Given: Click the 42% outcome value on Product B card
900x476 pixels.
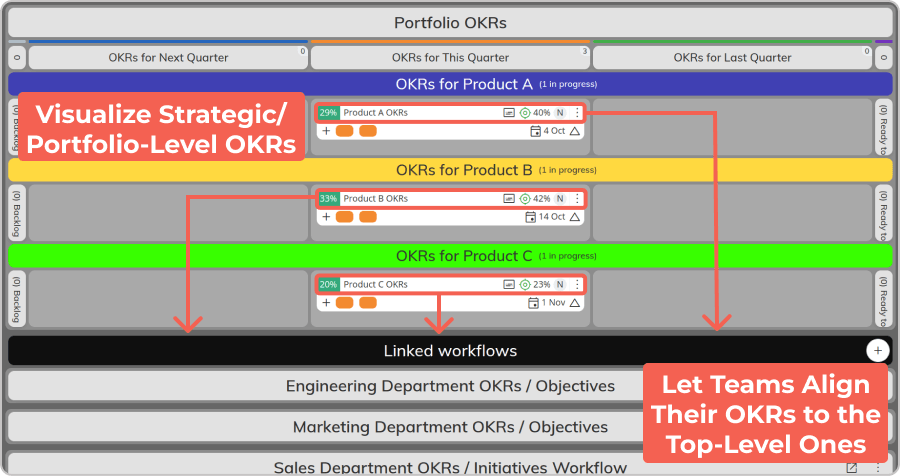Looking at the screenshot, I should click(542, 199).
